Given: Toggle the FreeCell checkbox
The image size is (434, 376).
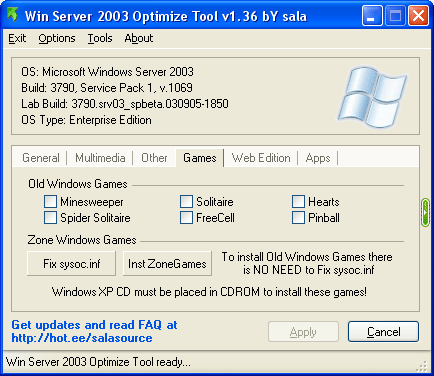Looking at the screenshot, I should 186,218.
